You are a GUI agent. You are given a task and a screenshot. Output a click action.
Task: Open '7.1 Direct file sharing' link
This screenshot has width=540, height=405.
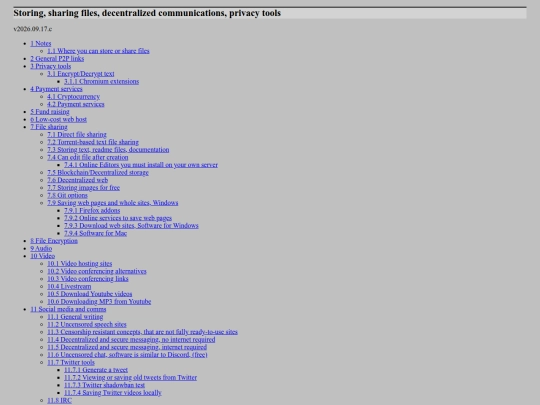coord(77,134)
